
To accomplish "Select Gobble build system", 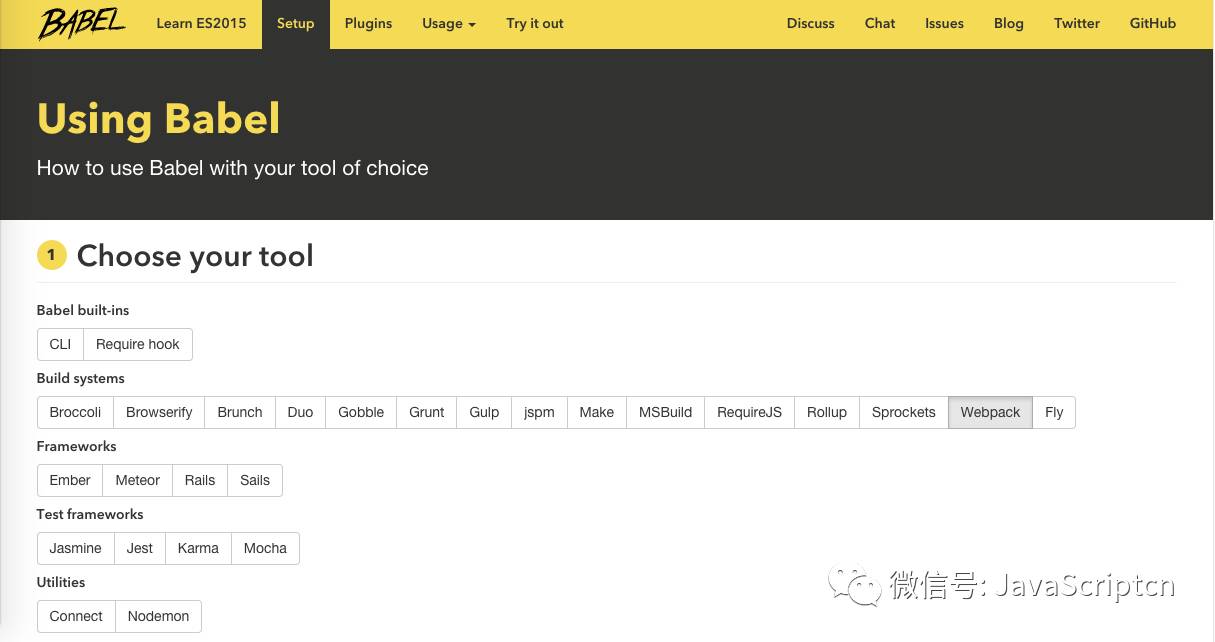I will point(361,412).
